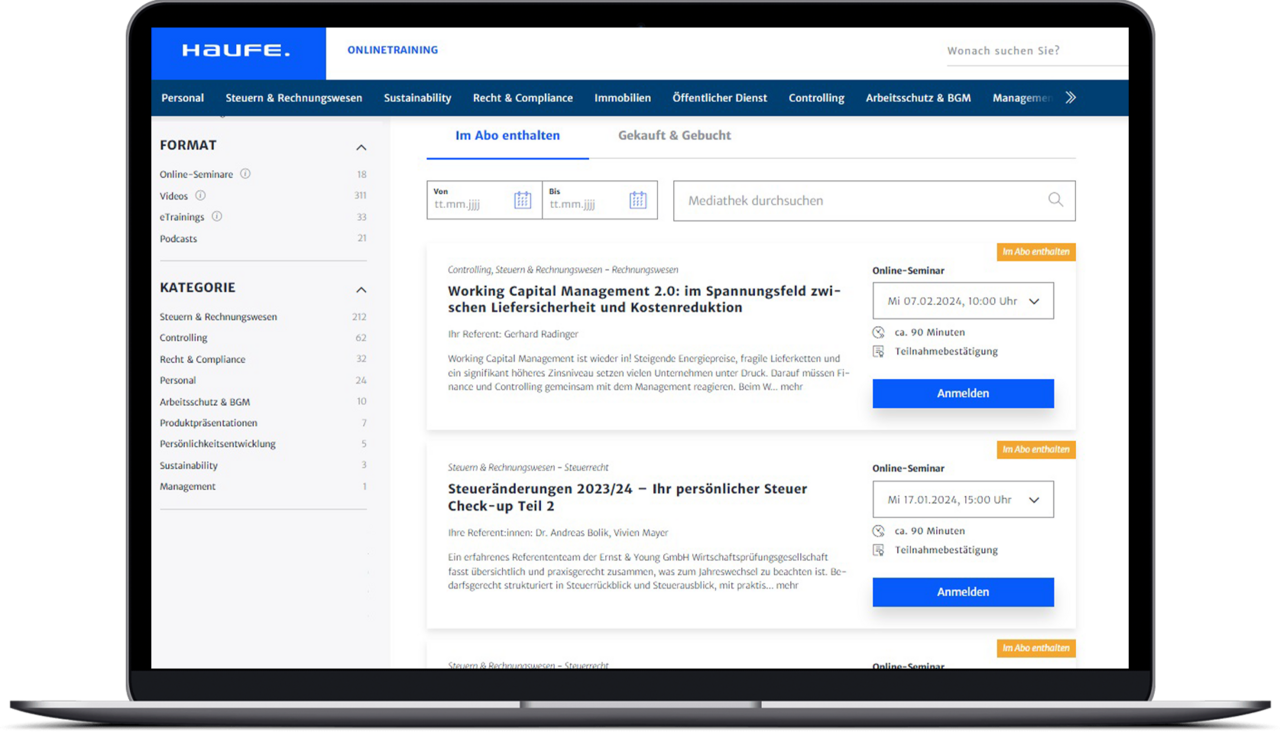Open the Von date calendar icon
The width and height of the screenshot is (1280, 732).
point(522,200)
